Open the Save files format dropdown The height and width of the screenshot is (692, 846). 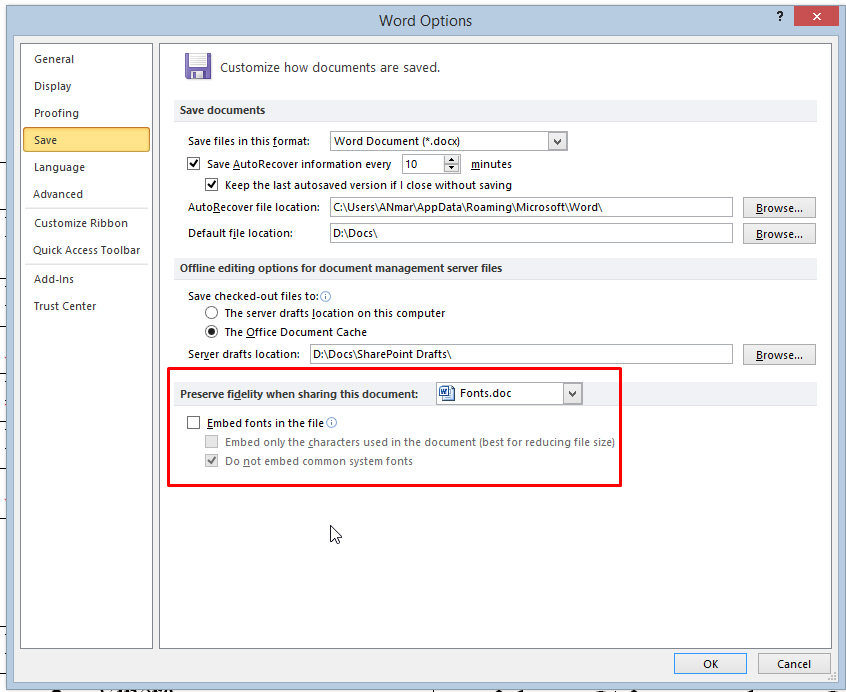[x=558, y=142]
